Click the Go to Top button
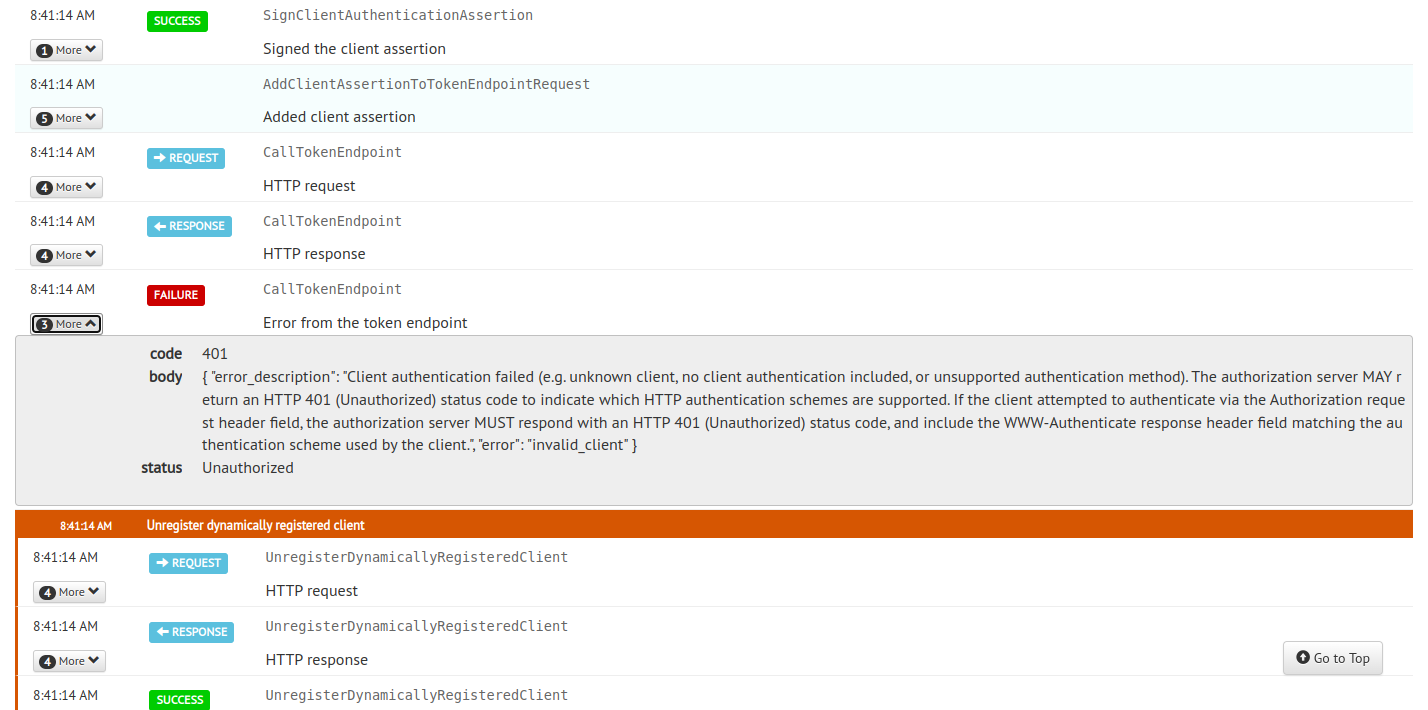The image size is (1428, 710). pos(1333,658)
